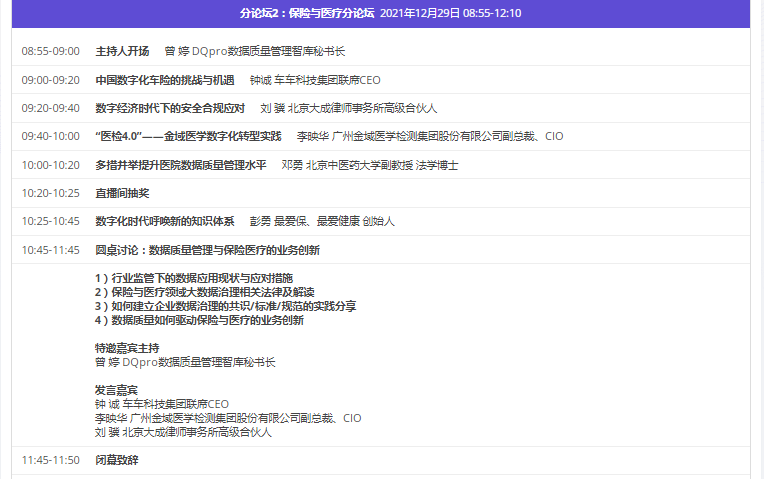Select the 闭幕致辞 closing item
This screenshot has width=764, height=479.
[x=116, y=460]
